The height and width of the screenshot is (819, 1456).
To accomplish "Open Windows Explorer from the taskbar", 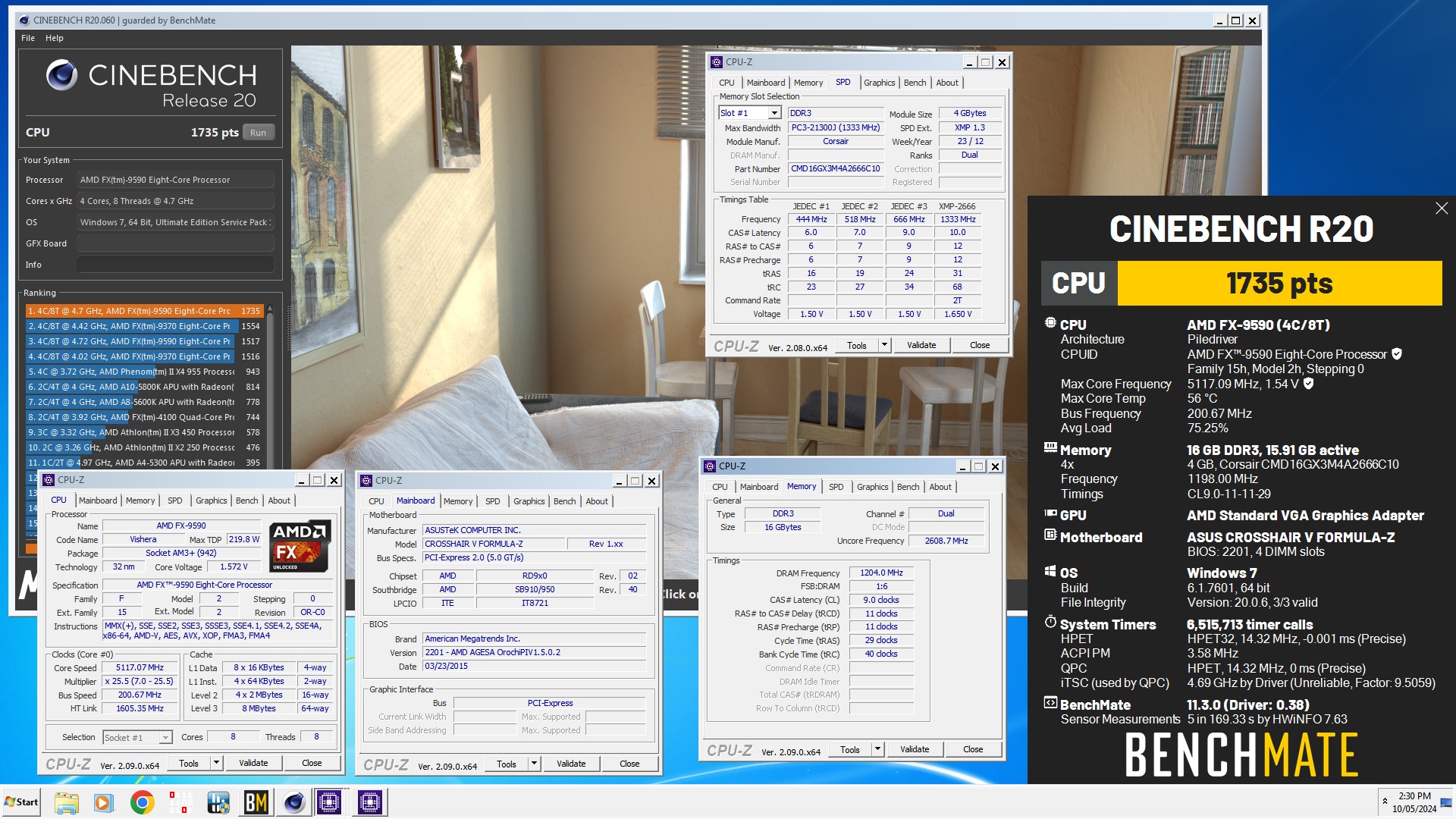I will click(67, 802).
